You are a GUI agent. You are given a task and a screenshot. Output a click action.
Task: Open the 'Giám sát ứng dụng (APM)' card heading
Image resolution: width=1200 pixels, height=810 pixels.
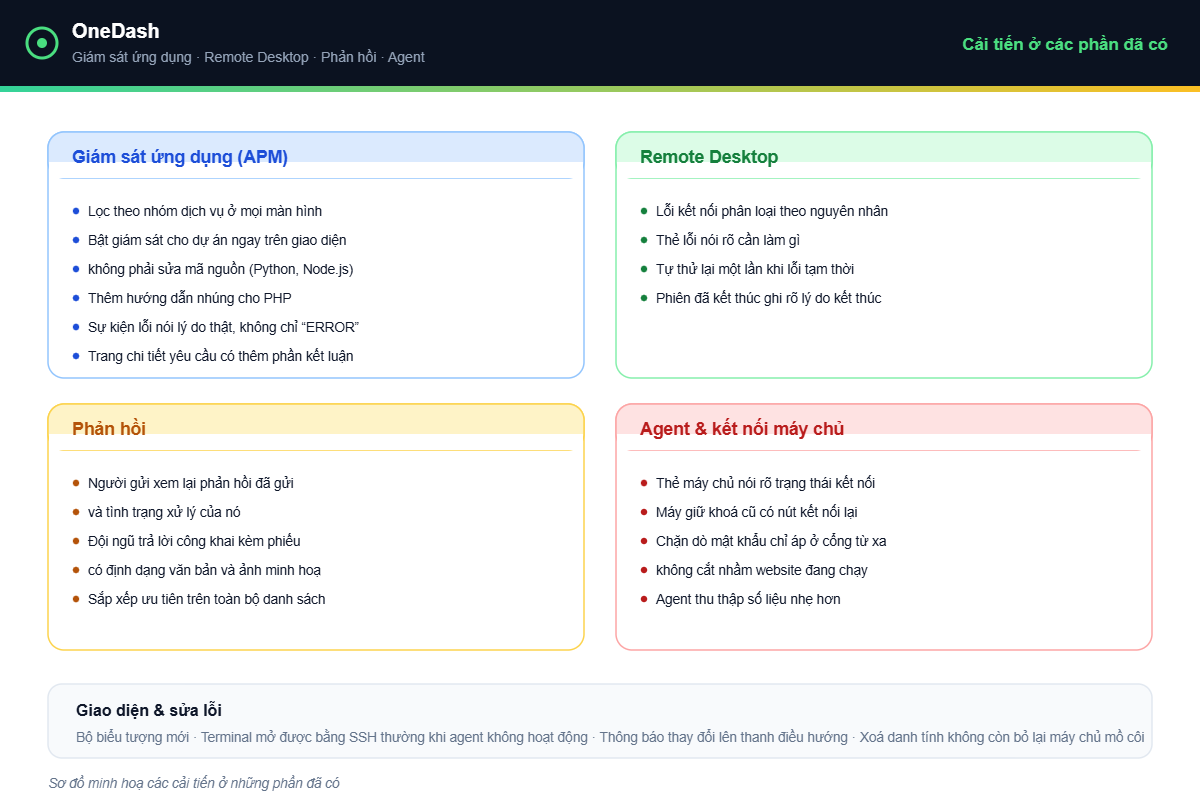180,156
